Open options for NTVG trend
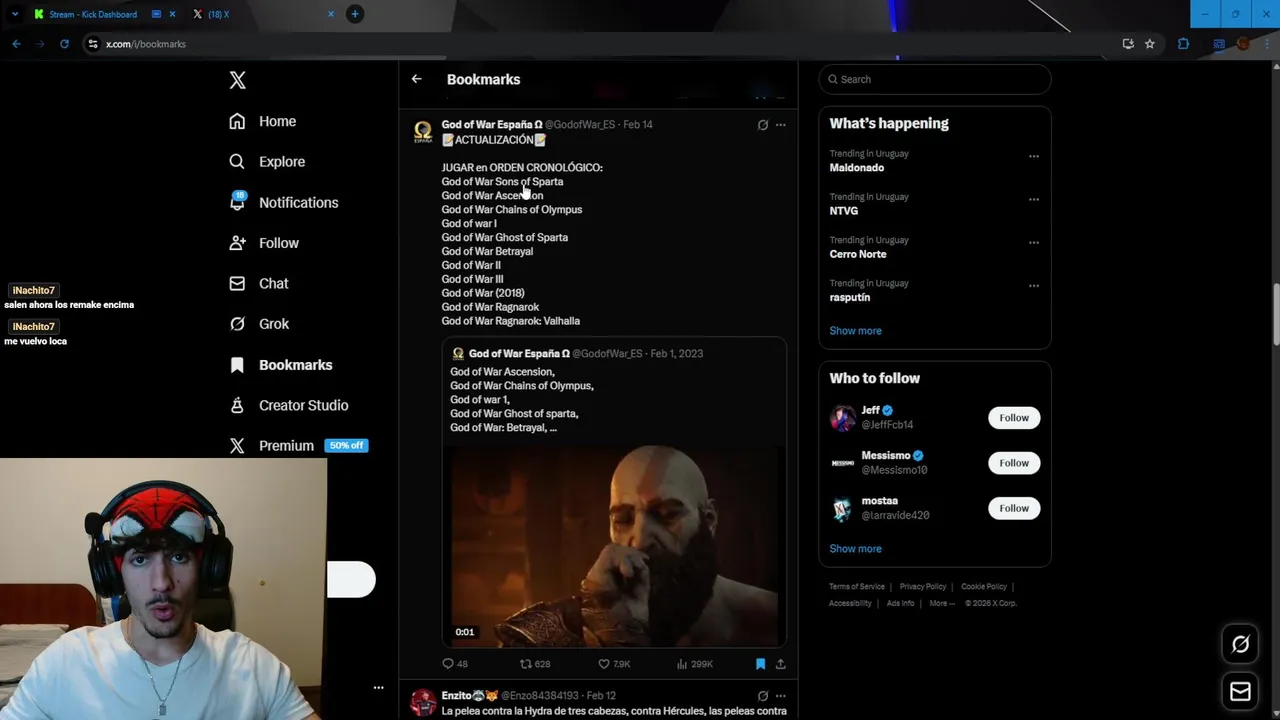This screenshot has height=720, width=1280. click(x=1034, y=199)
